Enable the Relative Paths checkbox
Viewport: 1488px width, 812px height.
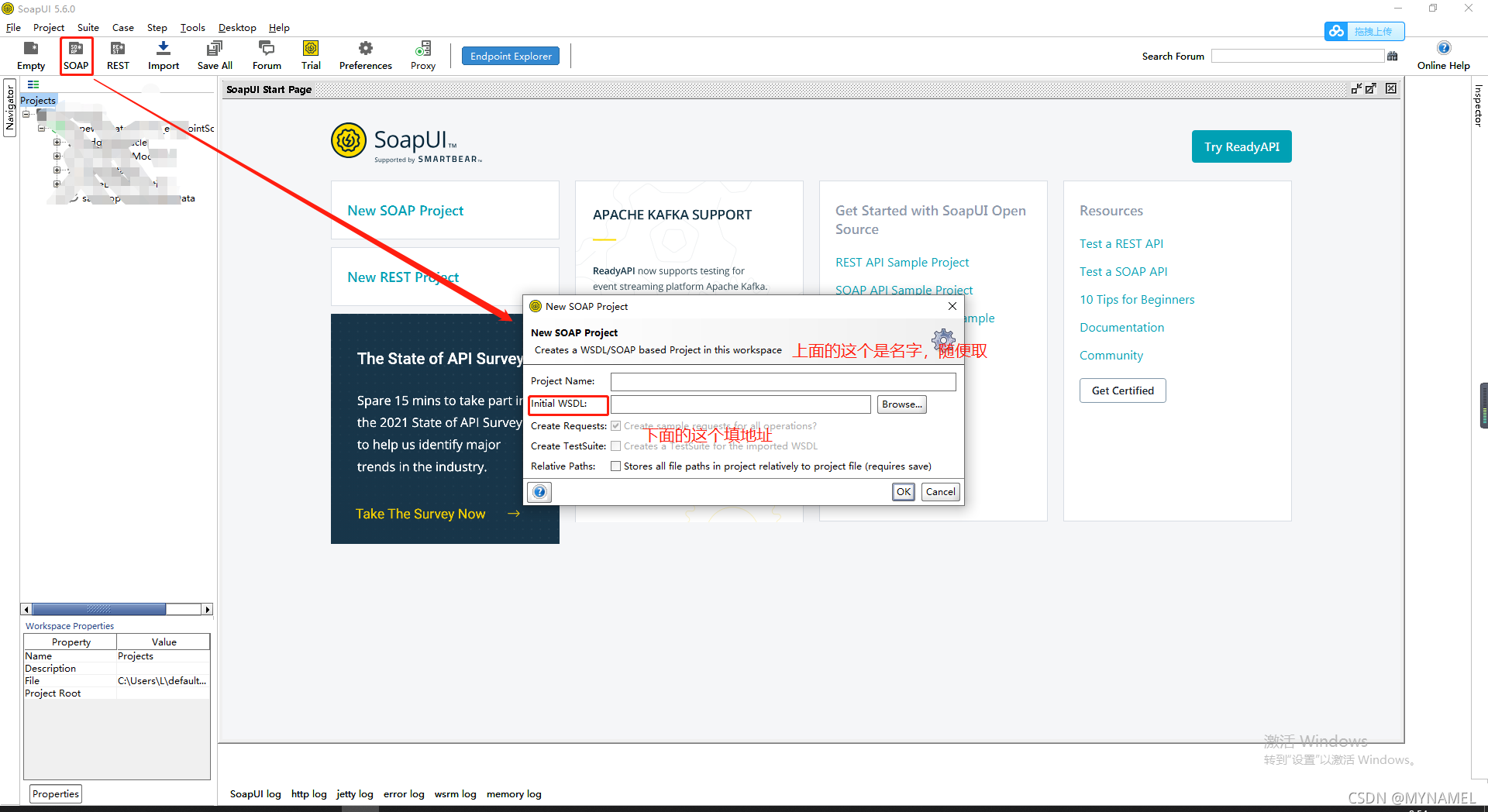click(615, 466)
